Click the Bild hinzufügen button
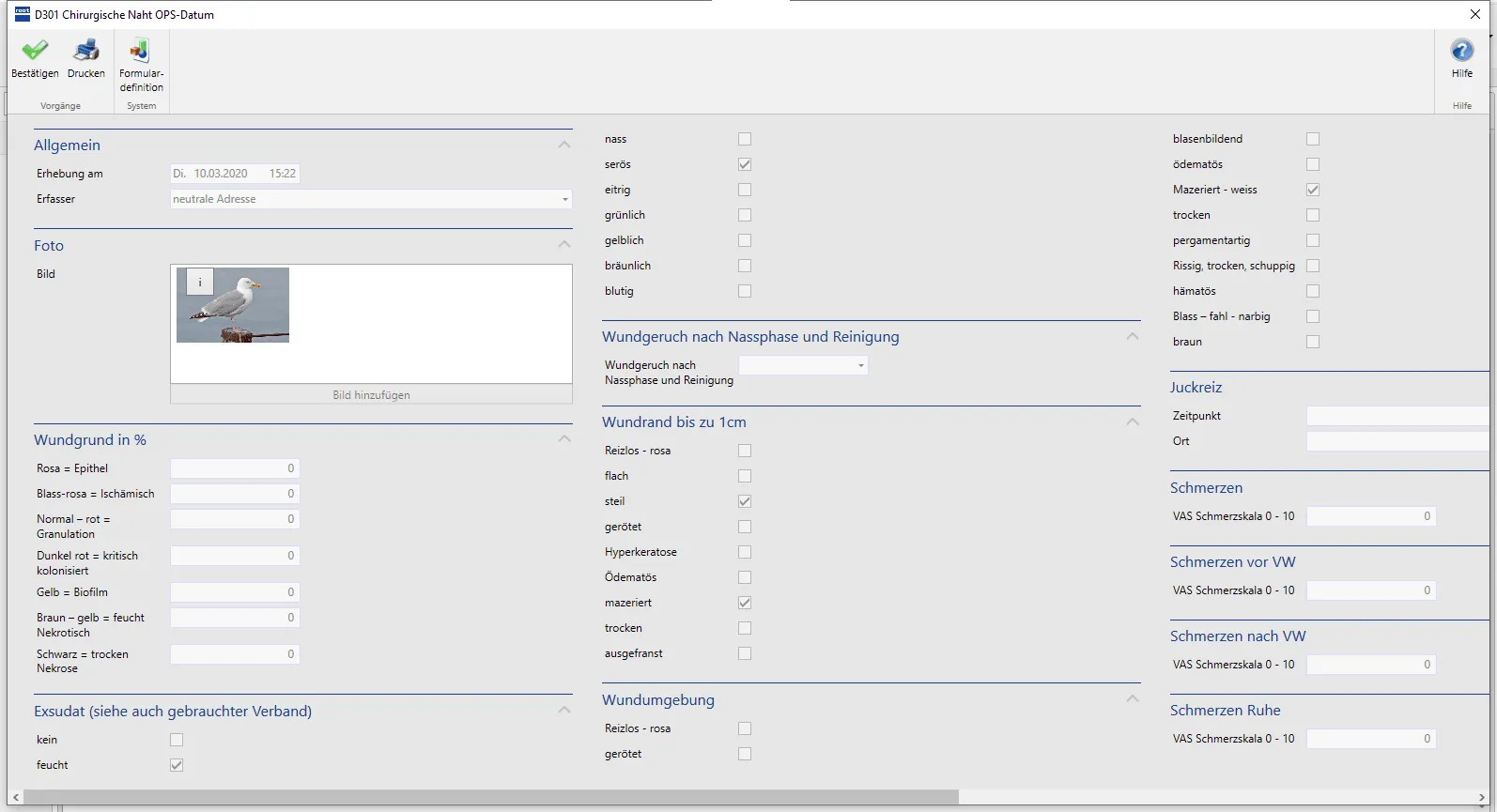The width and height of the screenshot is (1497, 812). tap(371, 394)
